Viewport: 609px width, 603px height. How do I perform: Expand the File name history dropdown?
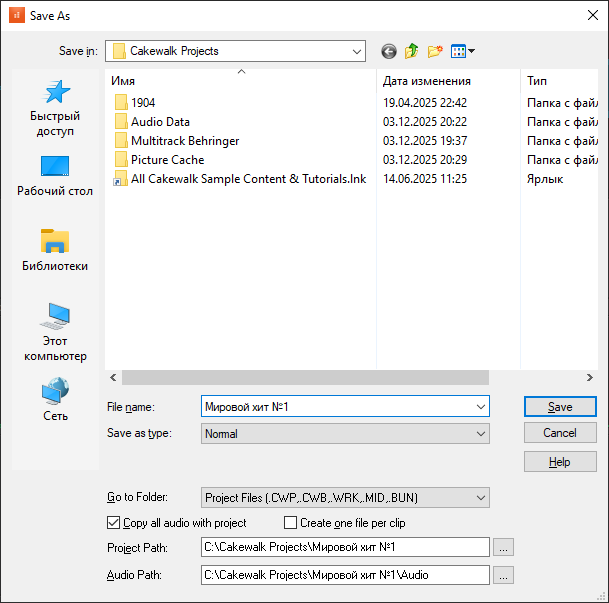pos(480,407)
